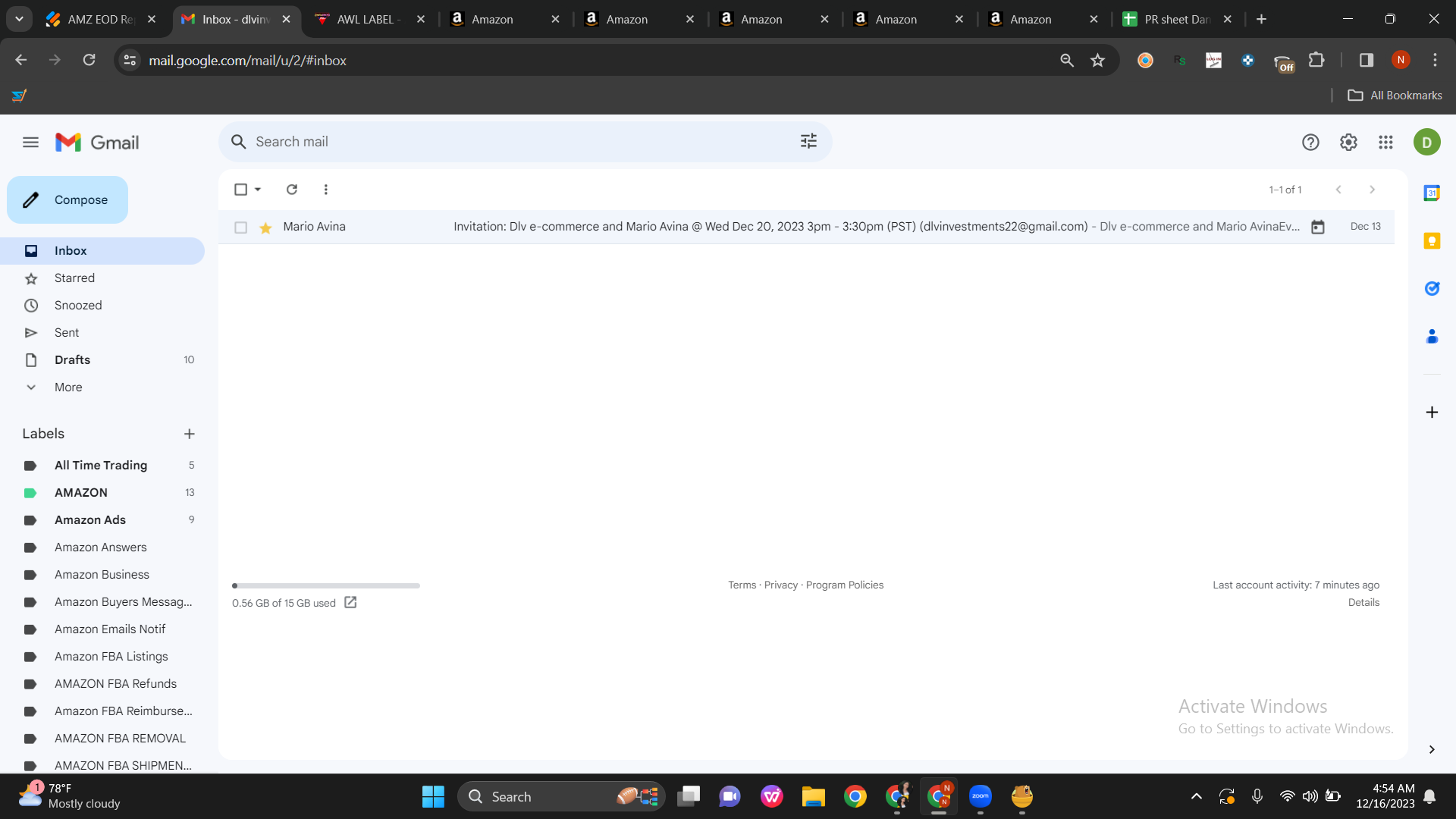The width and height of the screenshot is (1456, 819).
Task: Open Chrome three-dot menu
Action: pos(1435,60)
